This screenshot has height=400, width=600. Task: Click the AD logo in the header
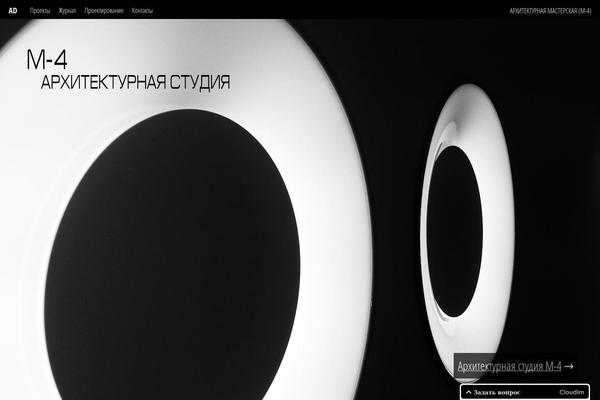click(13, 9)
